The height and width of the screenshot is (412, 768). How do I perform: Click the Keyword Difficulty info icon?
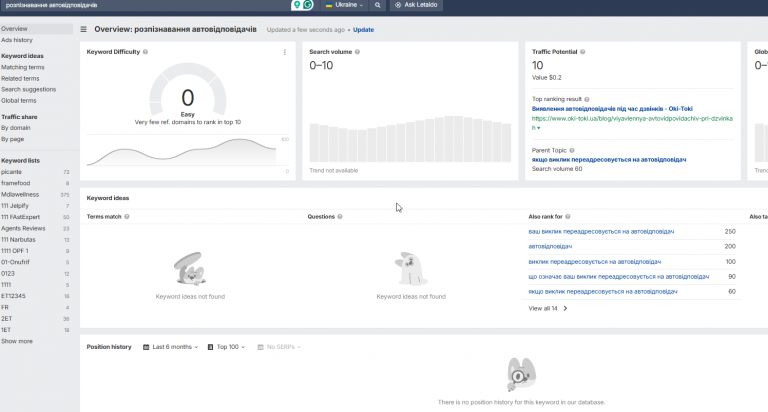pyautogui.click(x=145, y=52)
